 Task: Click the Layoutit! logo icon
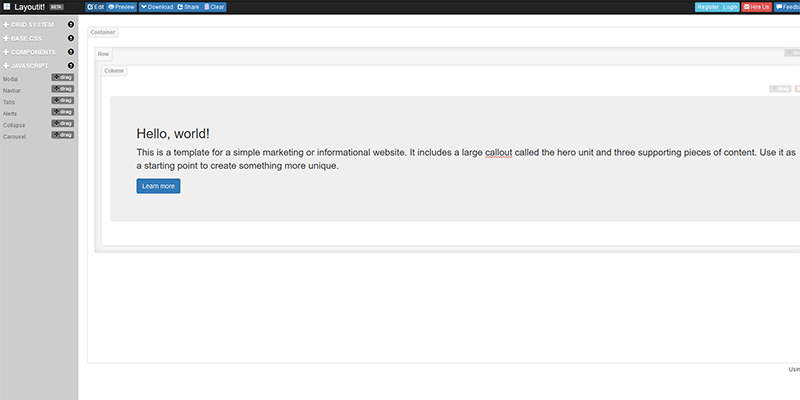7,7
